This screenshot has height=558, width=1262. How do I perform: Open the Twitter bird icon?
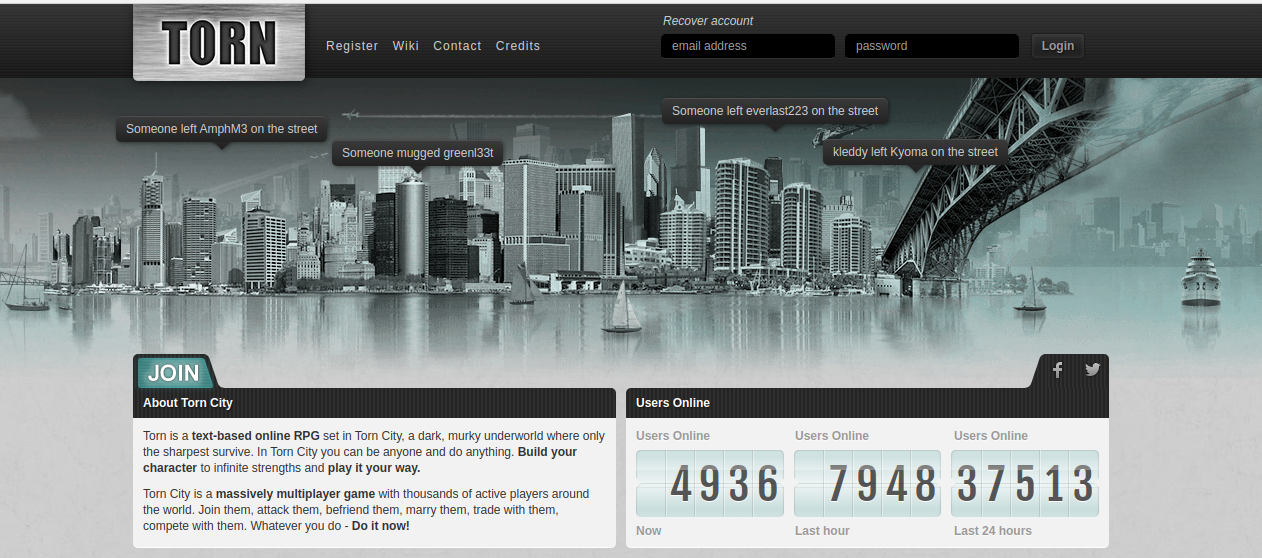coord(1092,370)
